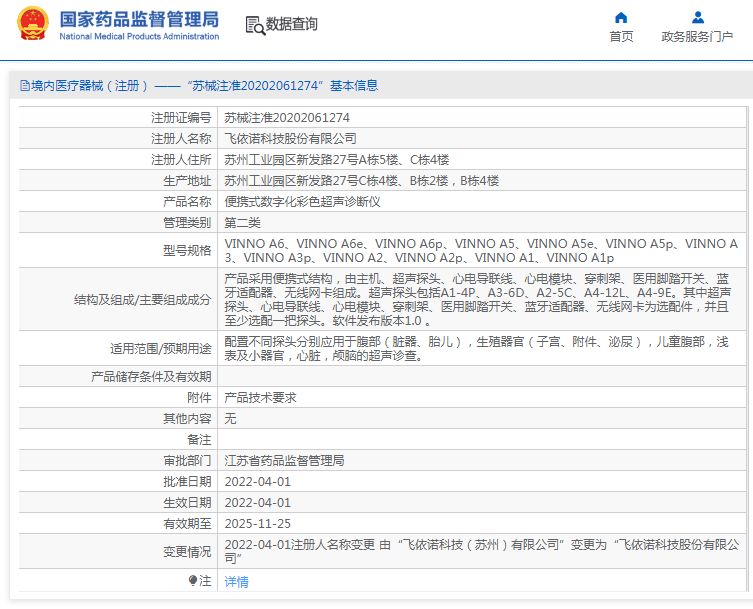This screenshot has width=753, height=609.
Task: Click the 产品储存条件及有效期 label
Action: point(151,377)
